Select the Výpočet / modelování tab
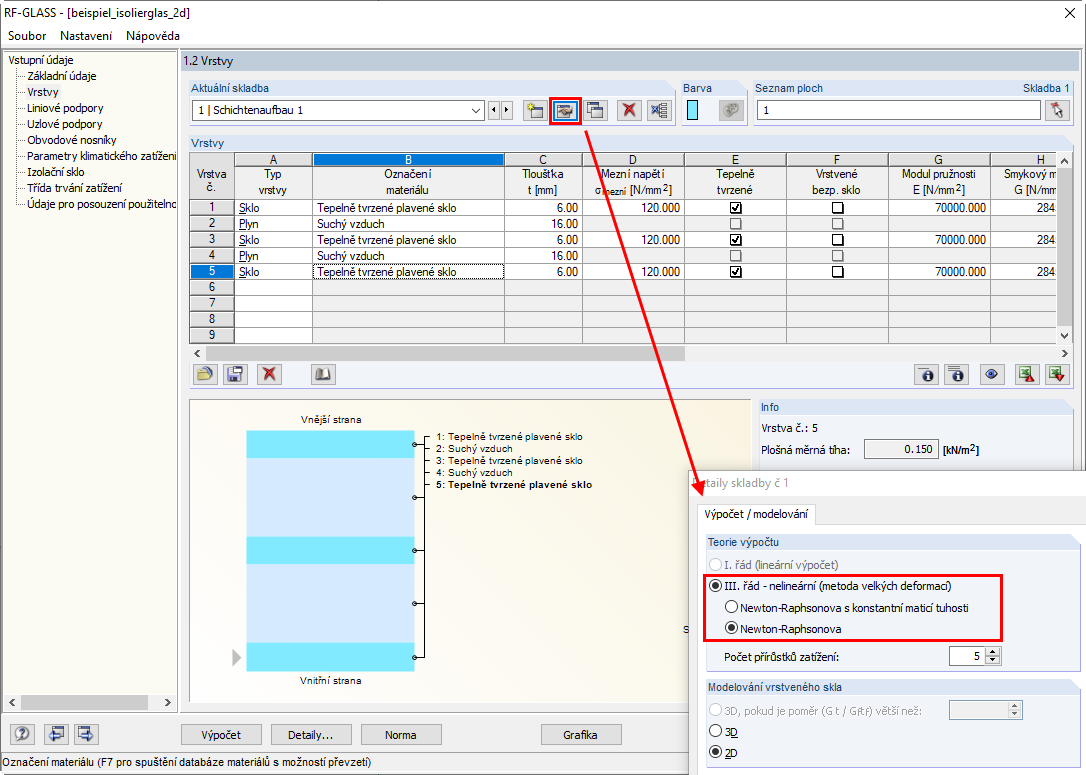This screenshot has height=775, width=1086. [x=756, y=514]
